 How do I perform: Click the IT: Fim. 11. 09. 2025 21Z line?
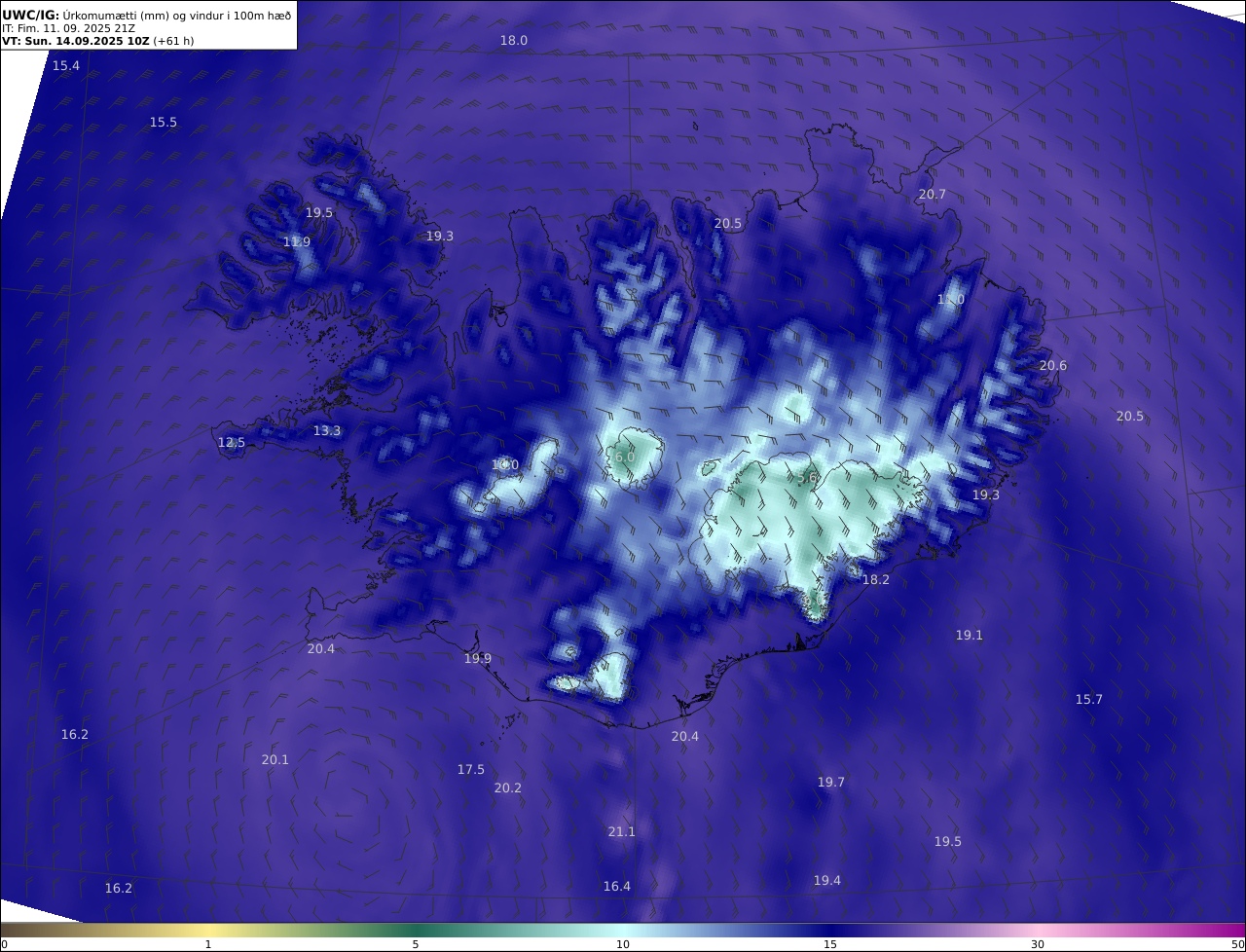pyautogui.click(x=68, y=28)
